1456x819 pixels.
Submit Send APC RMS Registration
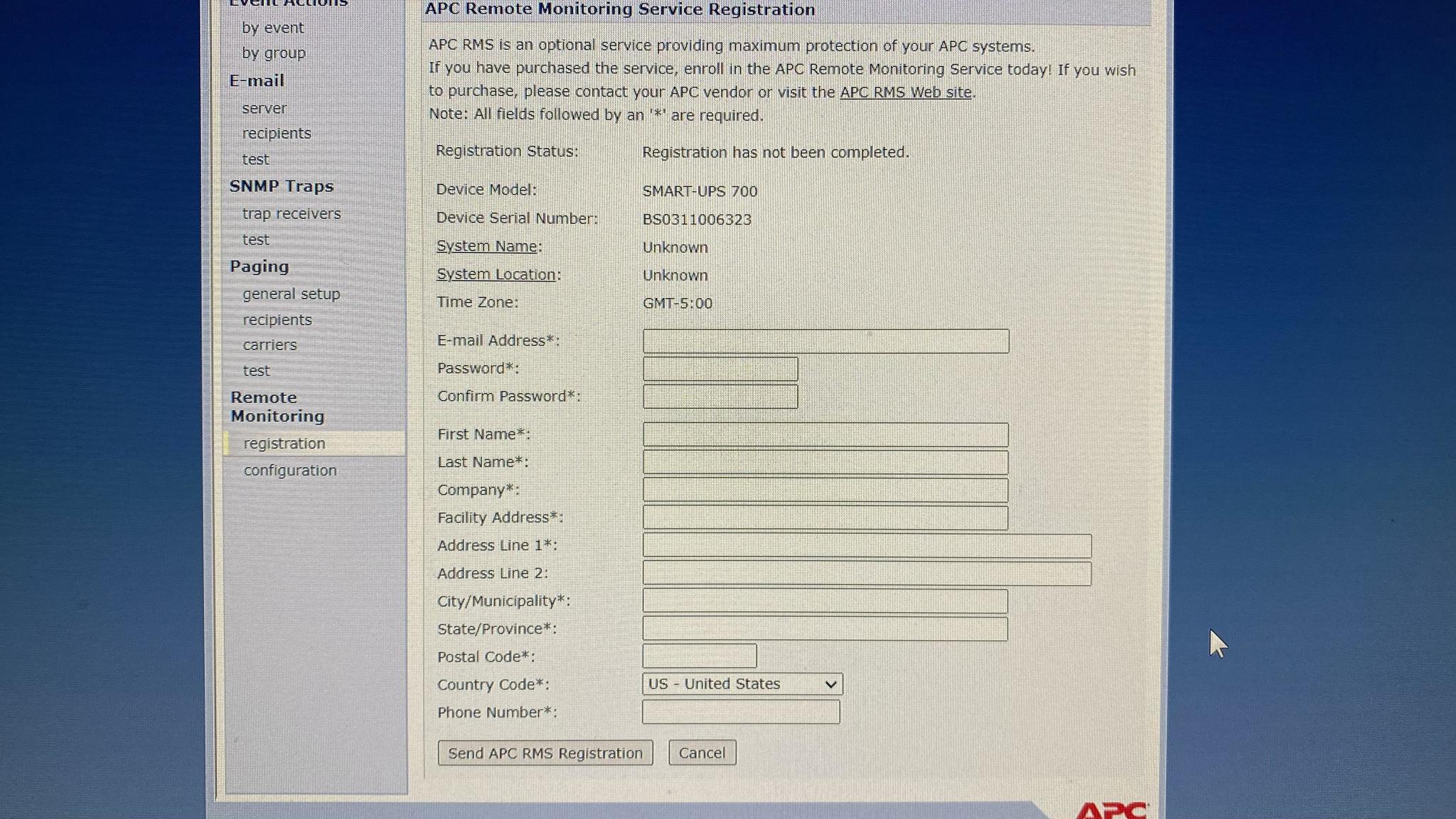[545, 753]
